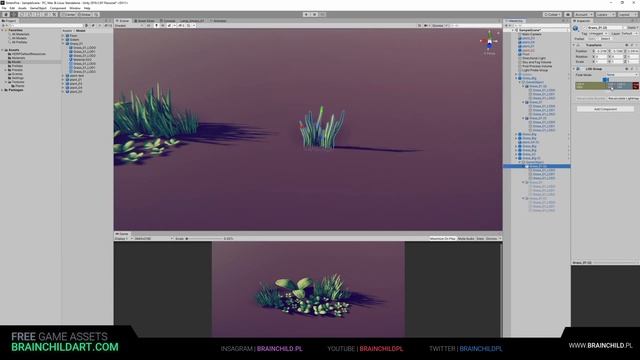Toggle the Static checkbox in Inspector
Screen dimensions: 640x360
[626, 28]
